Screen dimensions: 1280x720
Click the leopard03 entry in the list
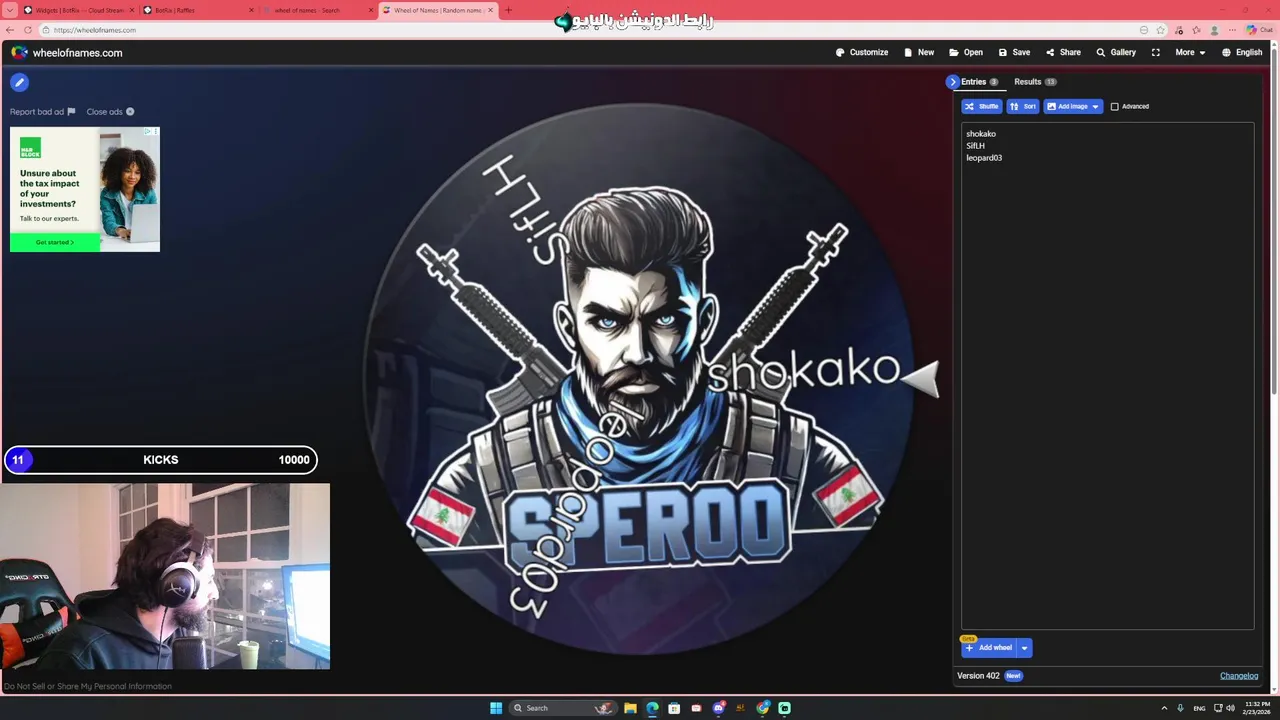984,158
